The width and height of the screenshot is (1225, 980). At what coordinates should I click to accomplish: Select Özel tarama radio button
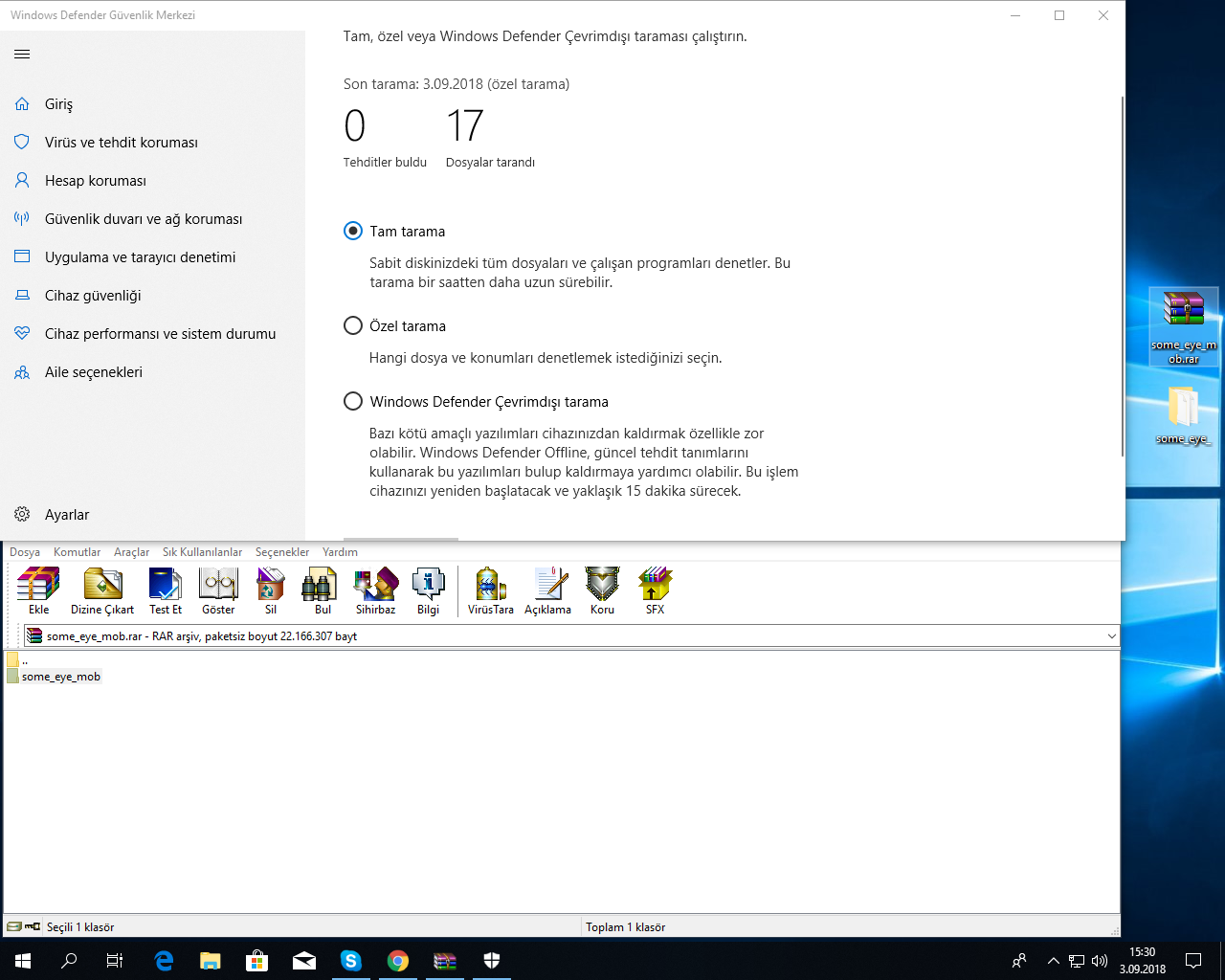(353, 325)
